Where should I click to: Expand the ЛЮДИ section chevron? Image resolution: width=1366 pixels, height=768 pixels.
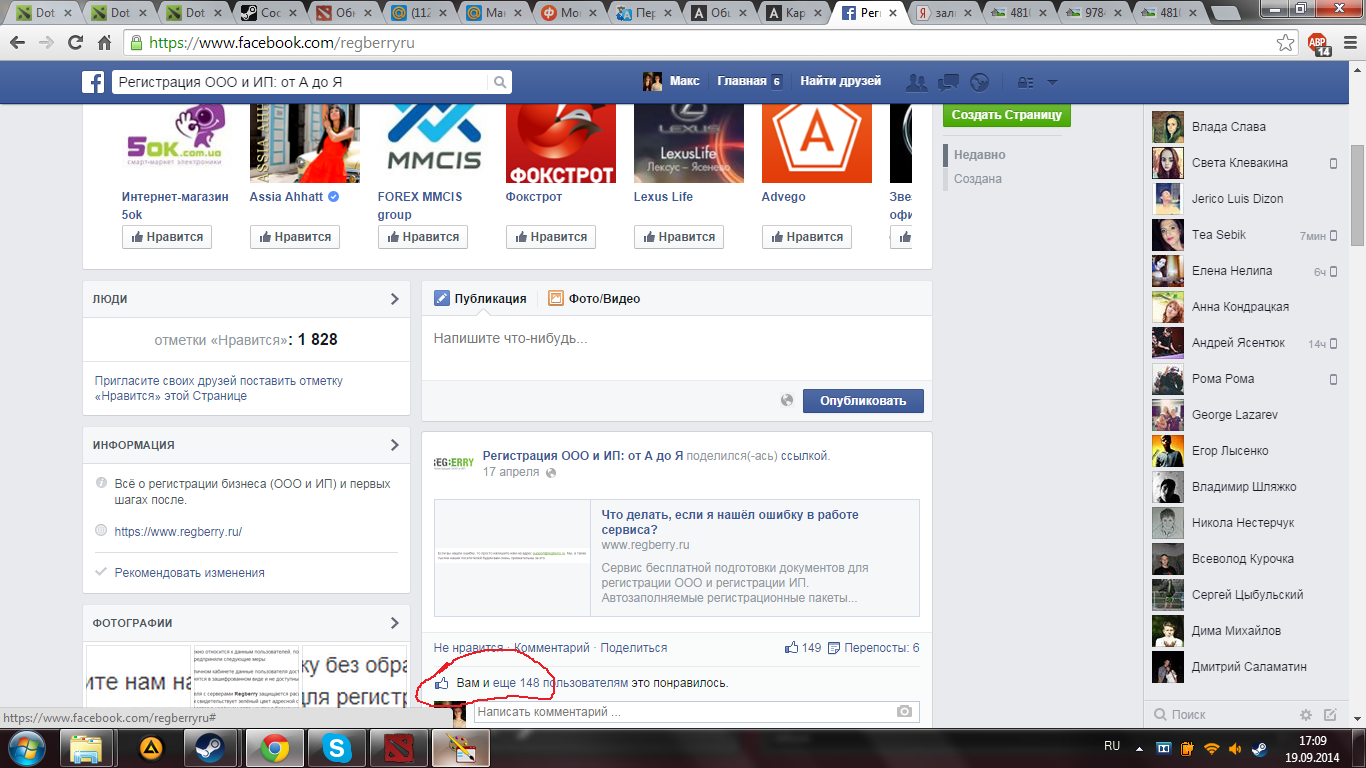click(x=395, y=299)
